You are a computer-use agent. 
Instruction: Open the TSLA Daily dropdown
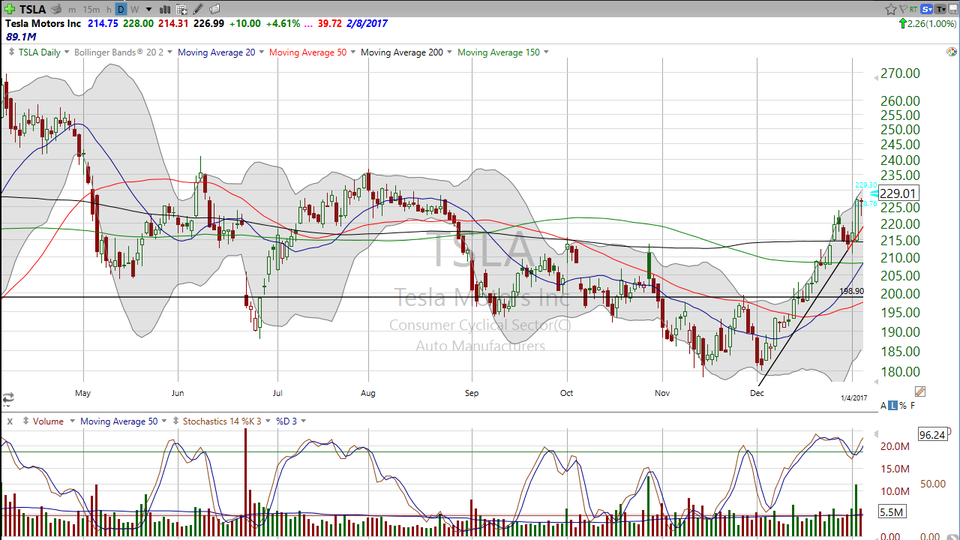tap(67, 53)
